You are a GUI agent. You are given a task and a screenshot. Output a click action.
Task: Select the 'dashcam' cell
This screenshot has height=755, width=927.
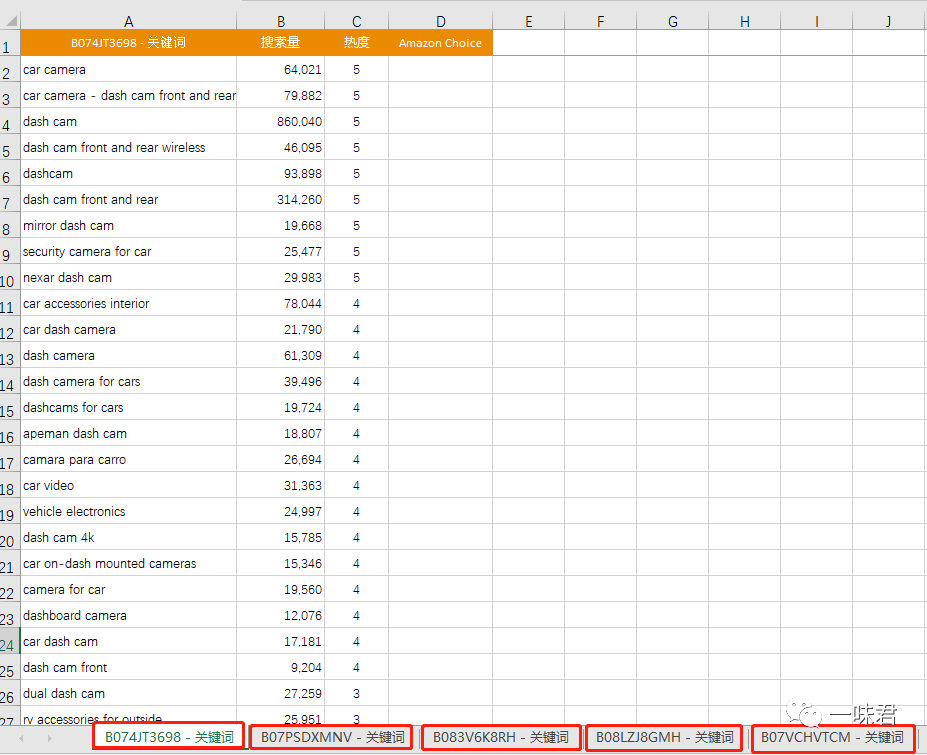click(x=128, y=173)
